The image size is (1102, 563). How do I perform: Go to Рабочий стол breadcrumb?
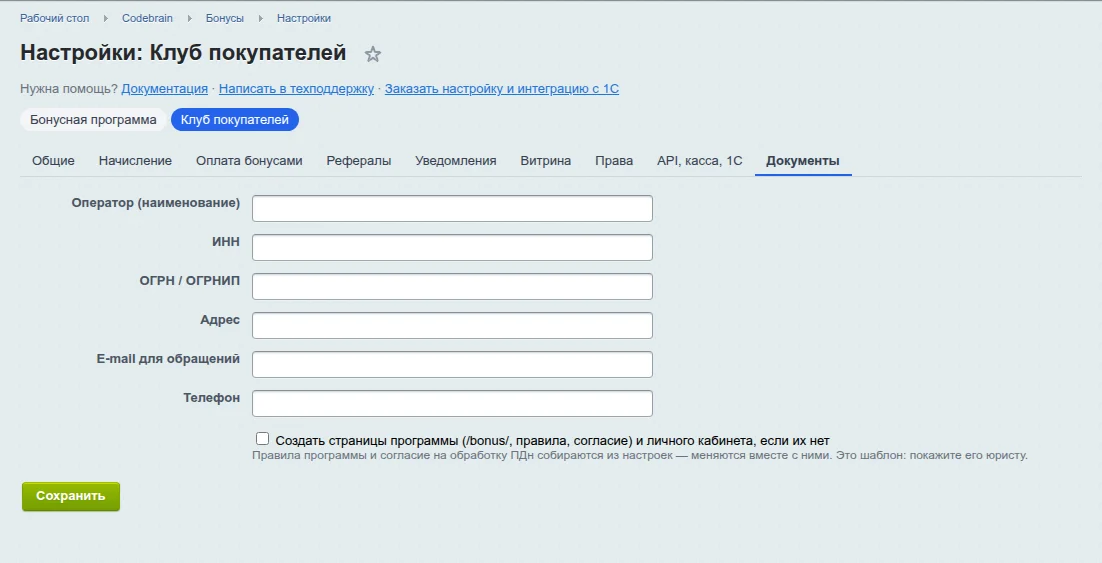55,18
